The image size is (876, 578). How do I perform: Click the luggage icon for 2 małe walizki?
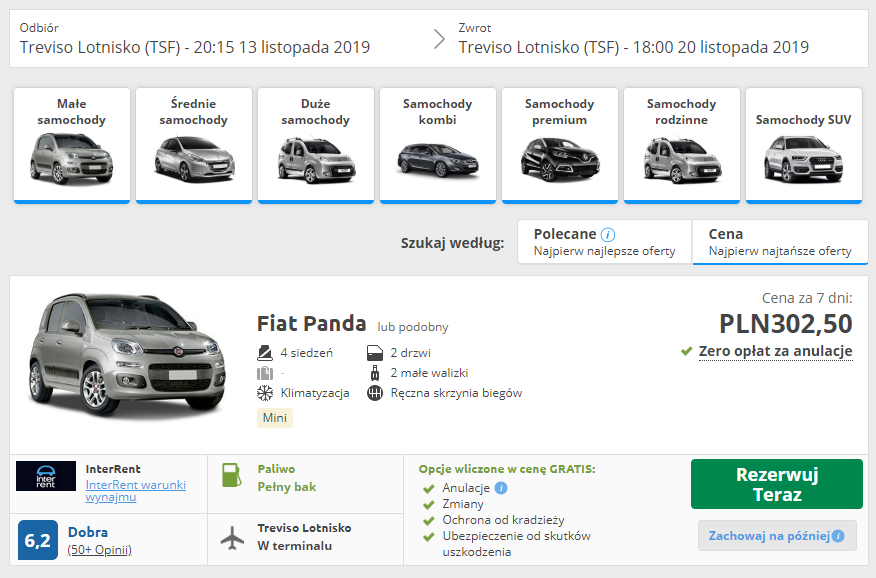pos(375,373)
